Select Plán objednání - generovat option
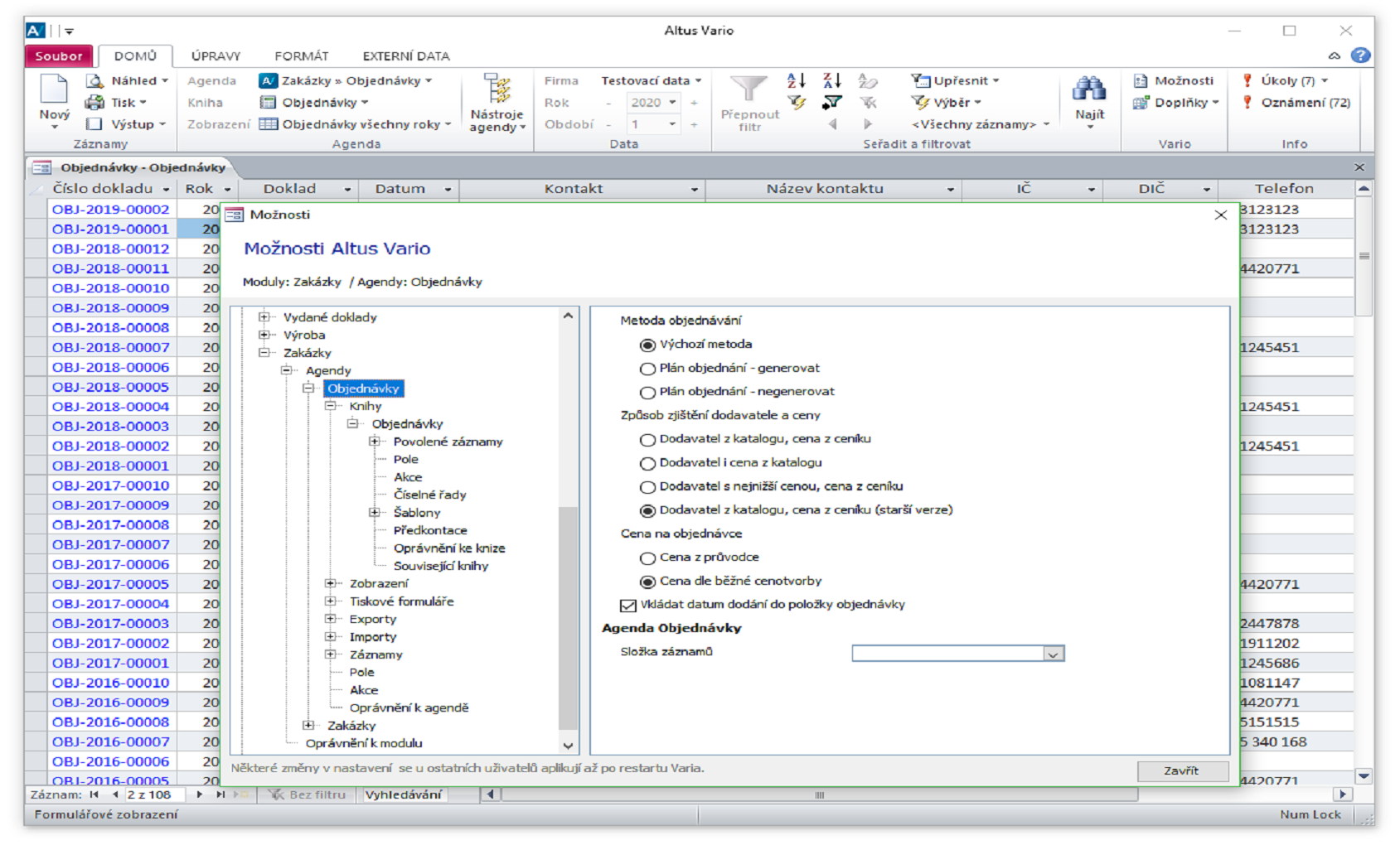The height and width of the screenshot is (845, 1400). click(x=647, y=369)
